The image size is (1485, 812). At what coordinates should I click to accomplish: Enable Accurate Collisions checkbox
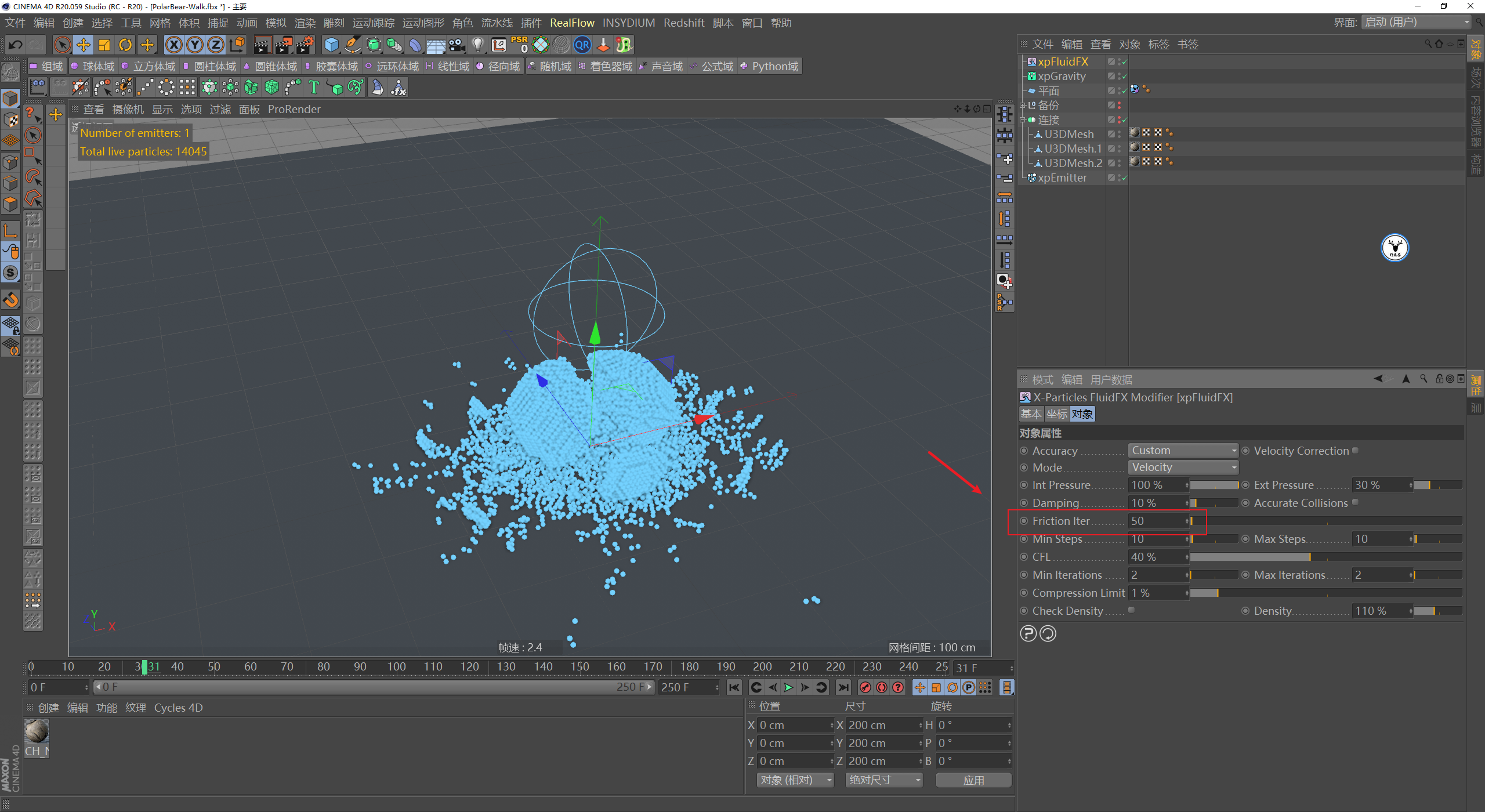pyautogui.click(x=1356, y=502)
